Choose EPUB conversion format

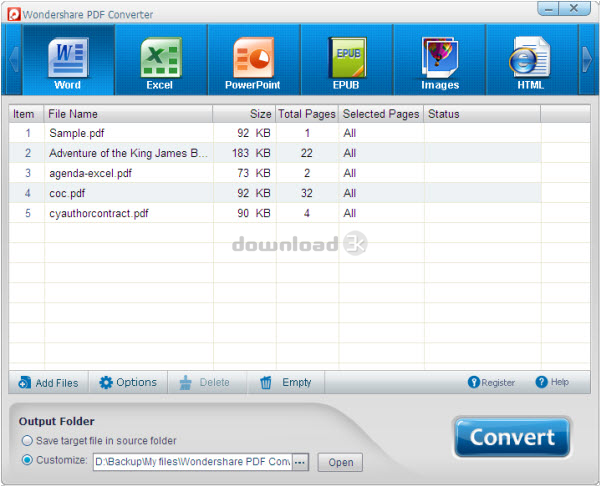point(347,60)
